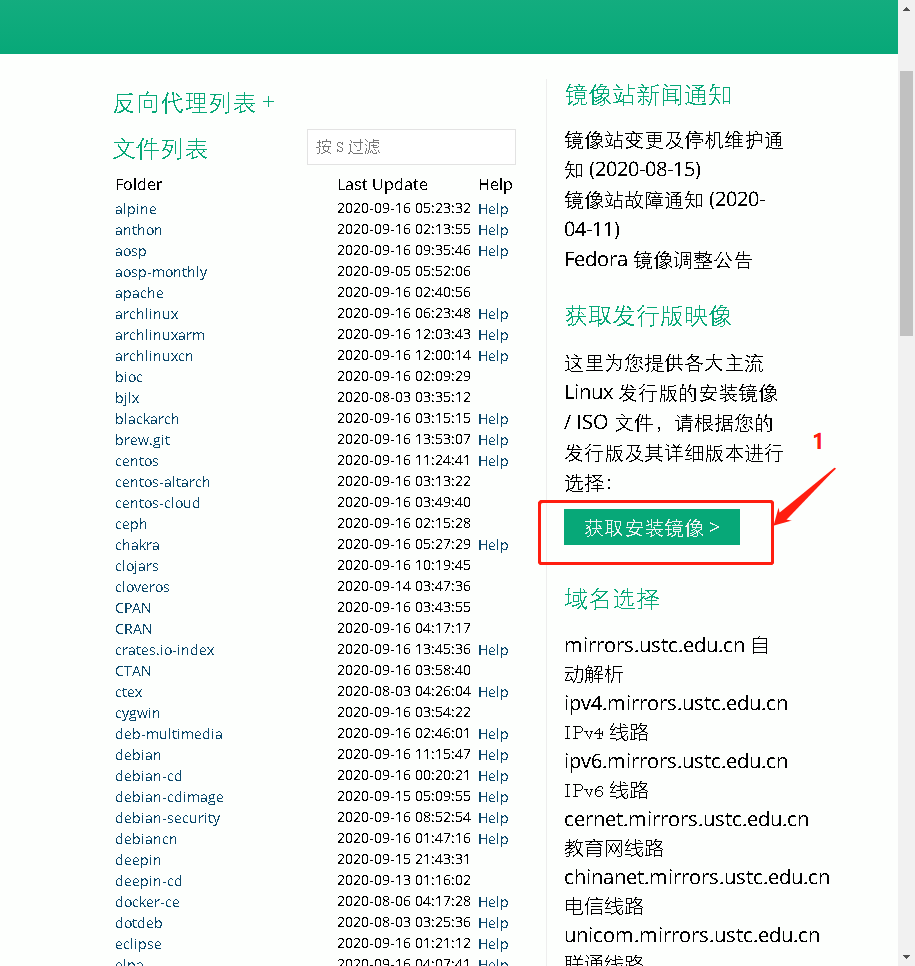Open the archlinuxarm folder
The height and width of the screenshot is (966, 915).
(x=160, y=335)
